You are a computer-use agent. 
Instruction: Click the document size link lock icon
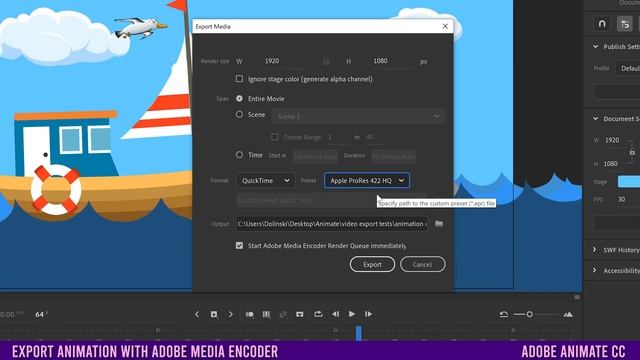coord(632,152)
